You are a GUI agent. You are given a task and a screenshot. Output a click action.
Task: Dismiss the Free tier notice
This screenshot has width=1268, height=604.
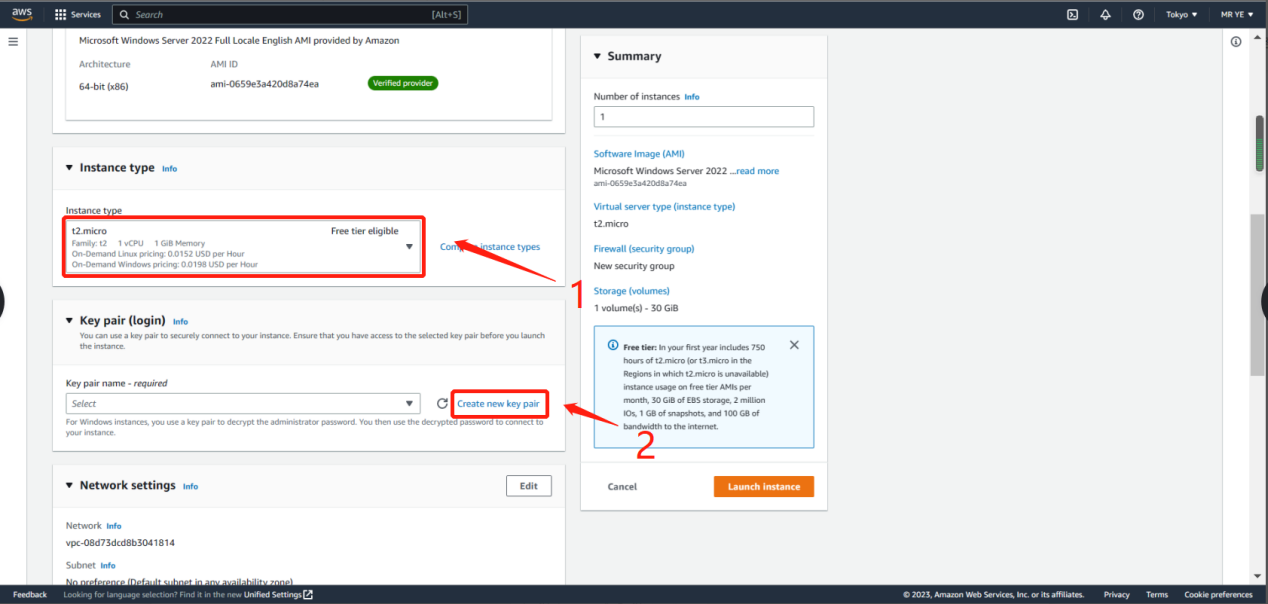(794, 345)
